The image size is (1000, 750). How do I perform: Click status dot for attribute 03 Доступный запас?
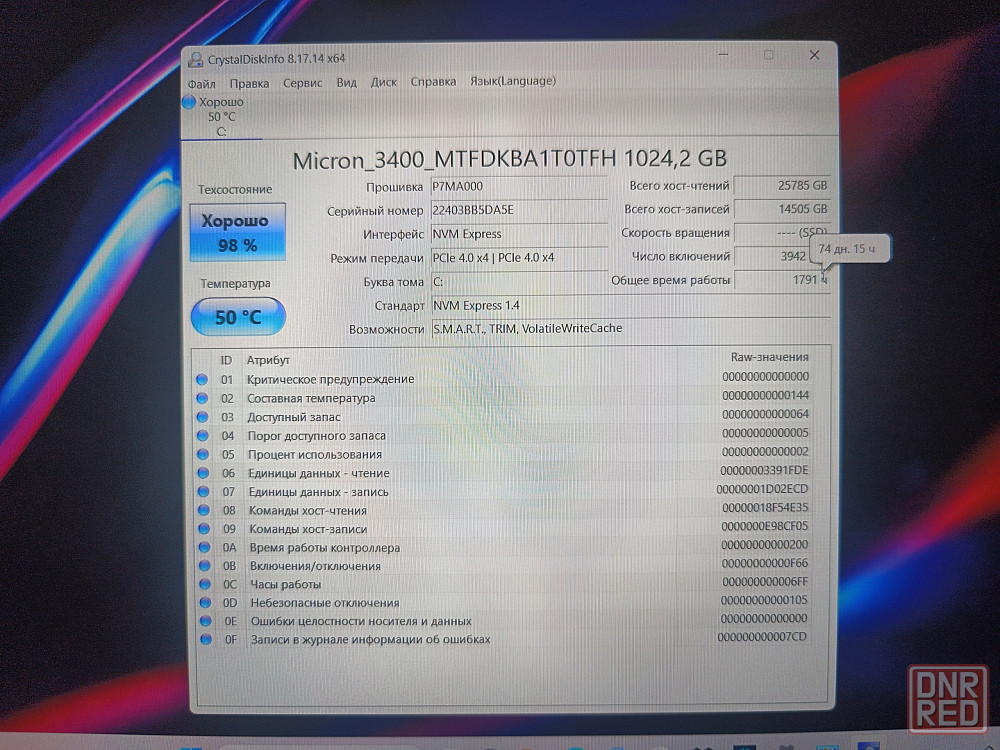coord(203,417)
